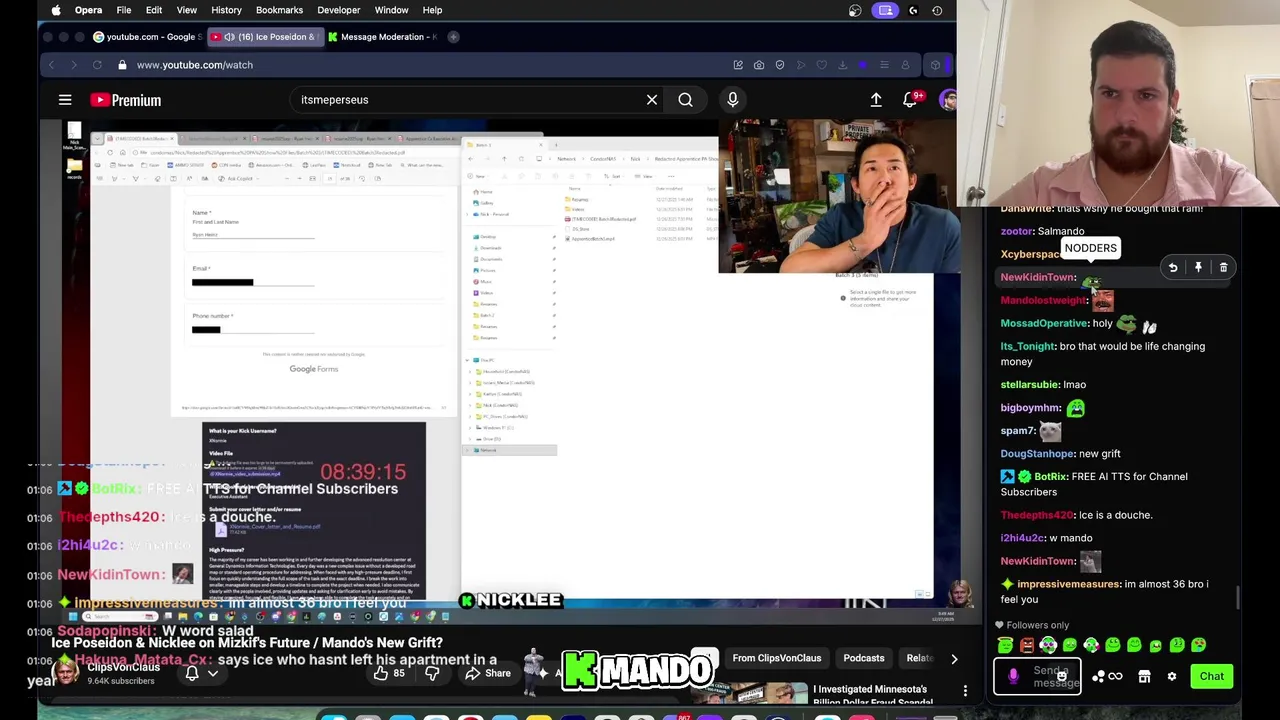Image resolution: width=1280 pixels, height=720 pixels.
Task: Like the video thumbs up 85
Action: [x=390, y=673]
